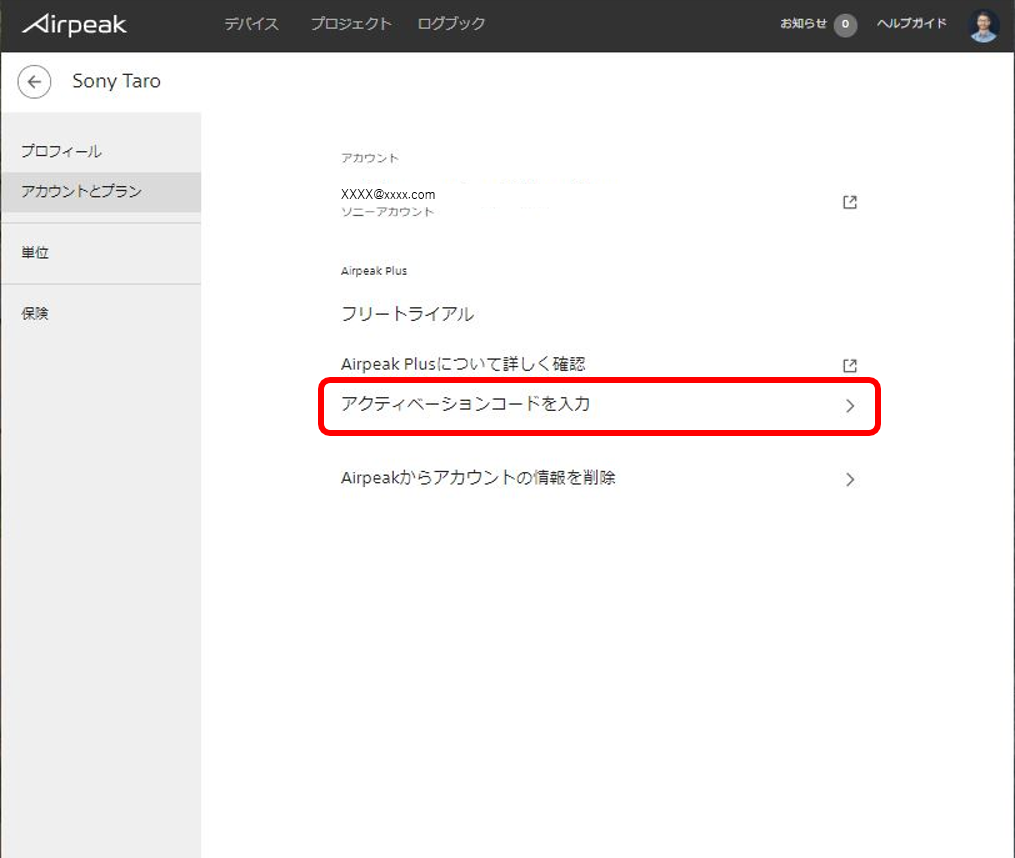
Task: Click external link icon beside Airpeak Plus details
Action: (x=849, y=365)
